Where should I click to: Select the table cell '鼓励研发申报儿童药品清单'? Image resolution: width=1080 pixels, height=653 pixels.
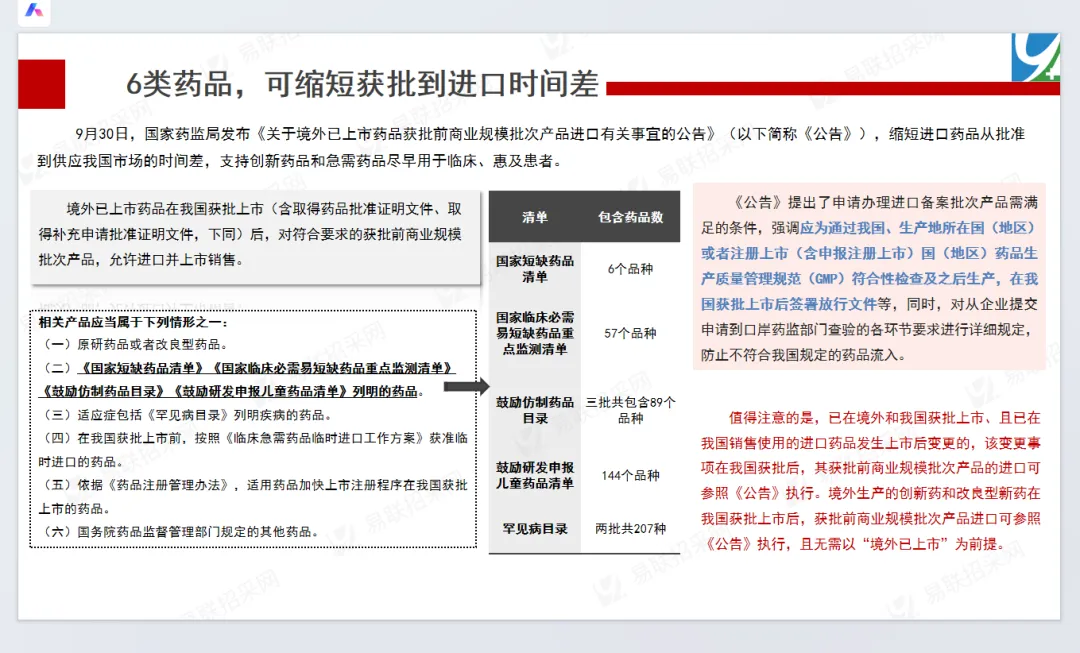pos(534,475)
